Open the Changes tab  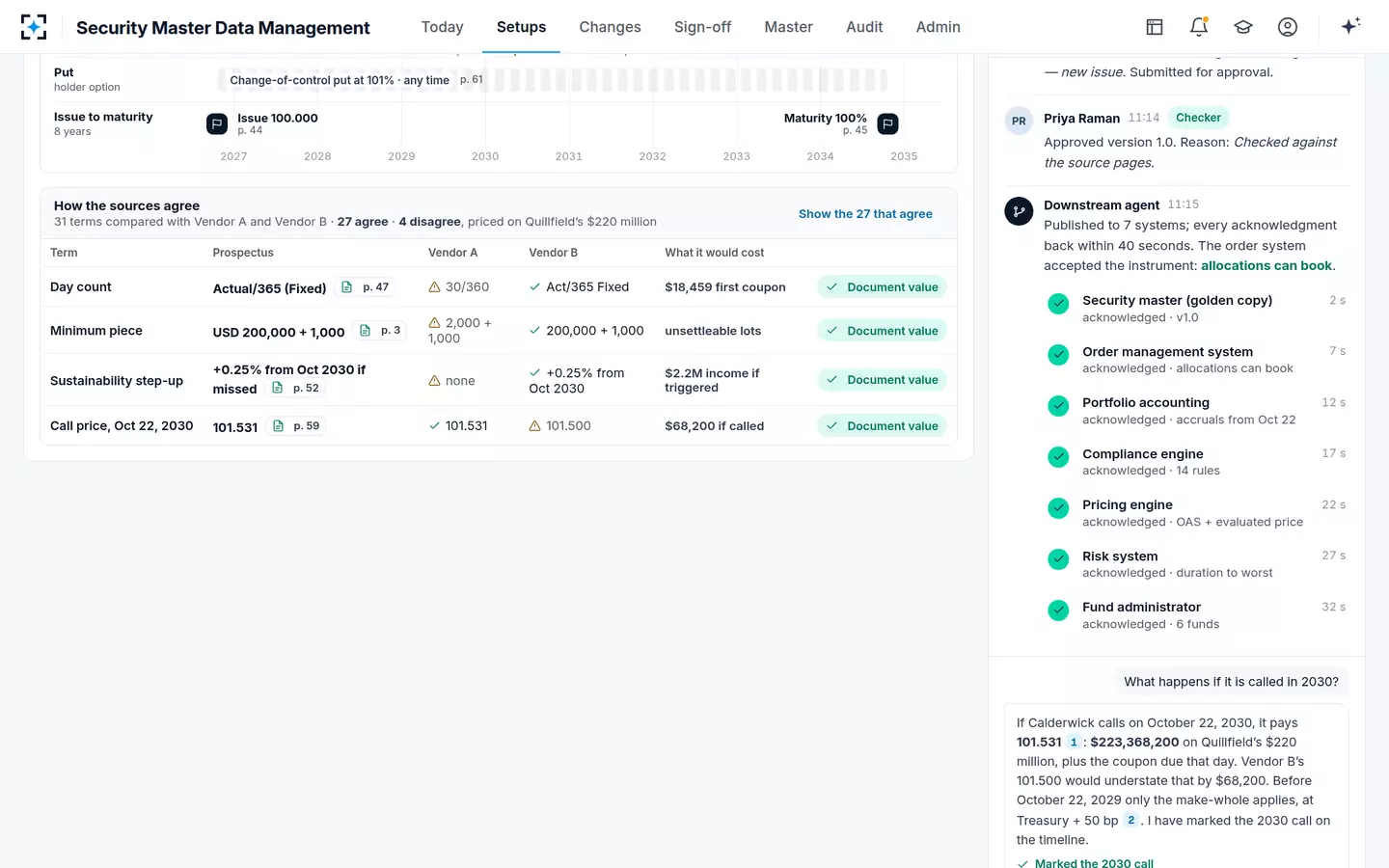pyautogui.click(x=610, y=27)
